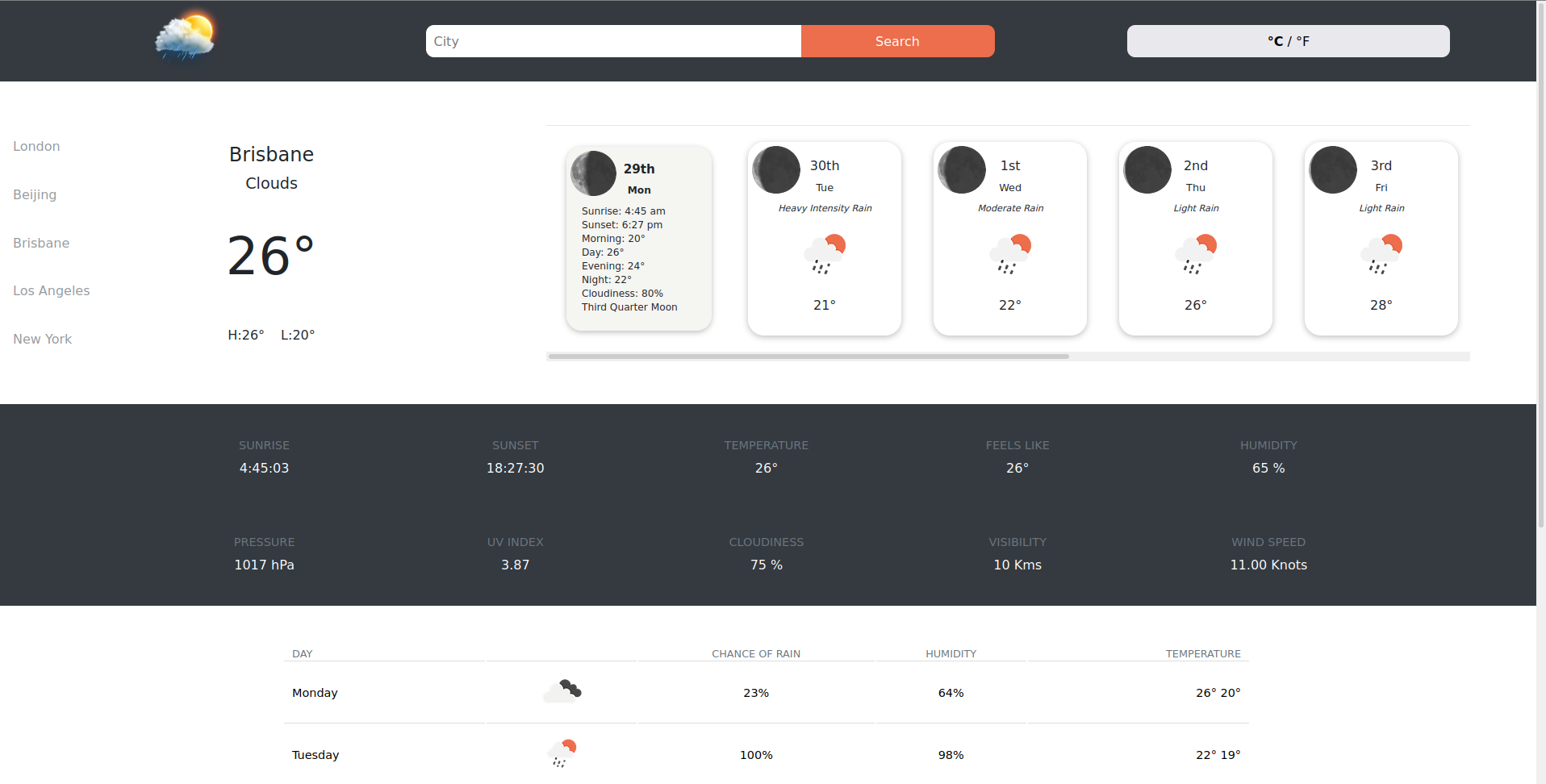Click the moderate rain icon on Wednesday card

click(x=1010, y=254)
